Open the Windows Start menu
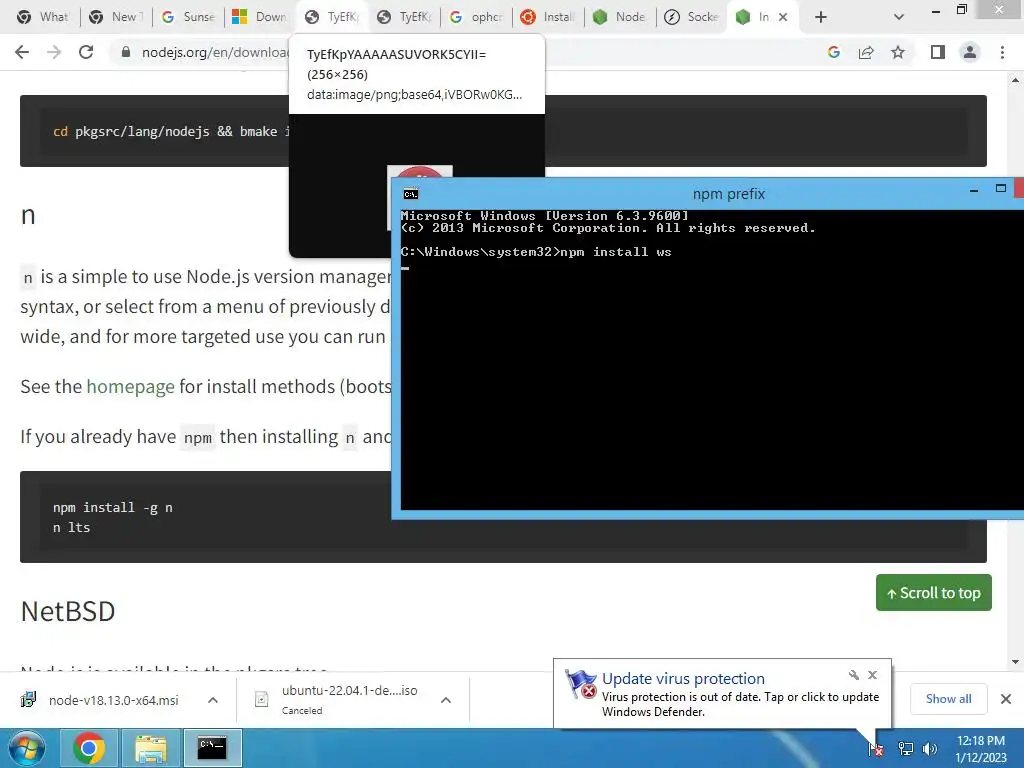Viewport: 1024px width, 768px height. coord(26,748)
